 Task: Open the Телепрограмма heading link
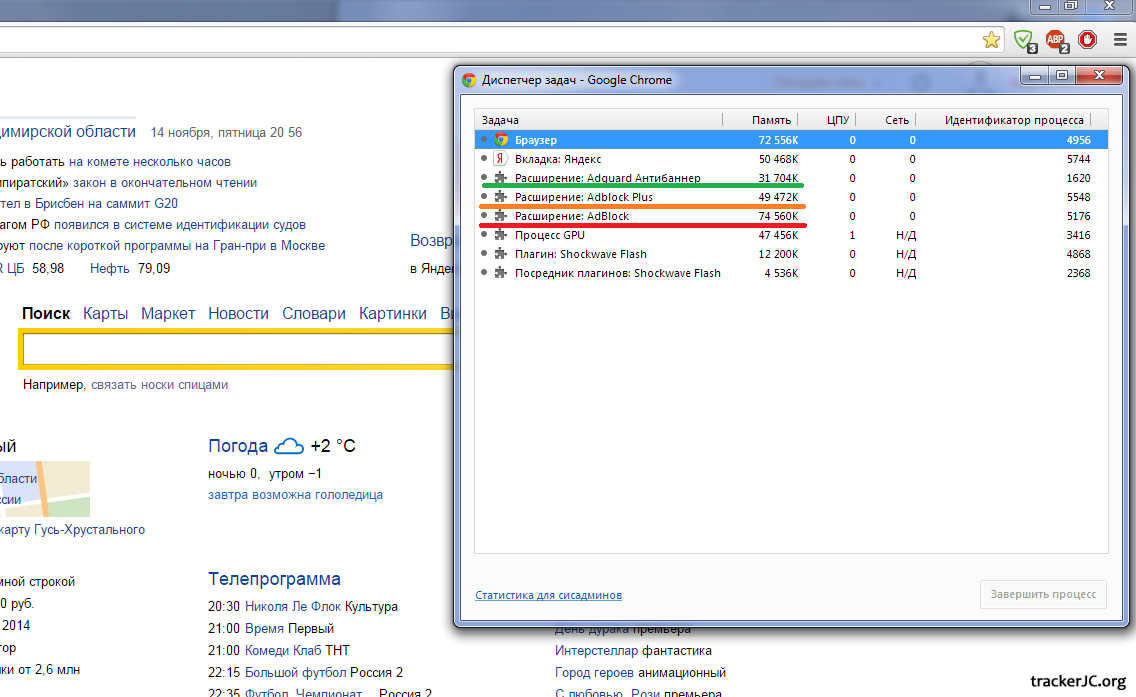click(x=274, y=579)
